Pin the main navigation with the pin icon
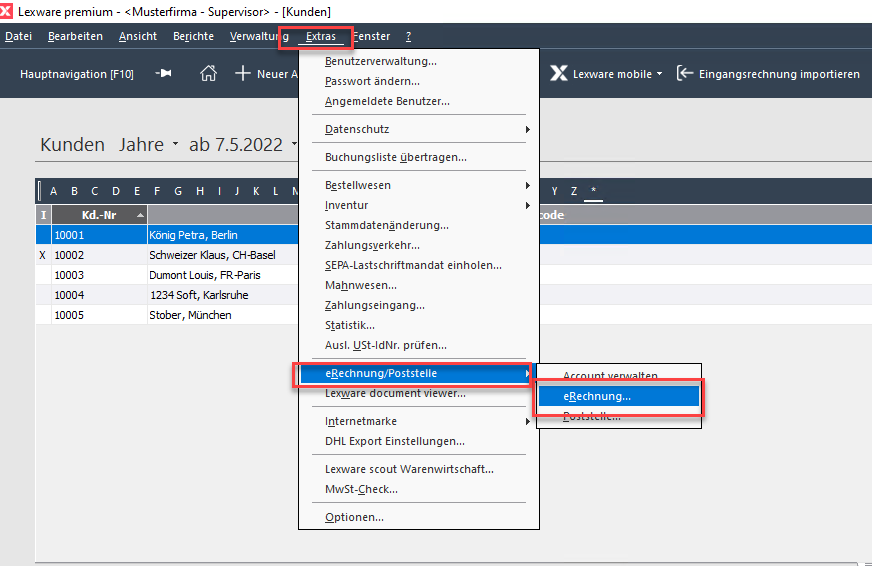Screen dimensions: 872x566 tap(164, 73)
